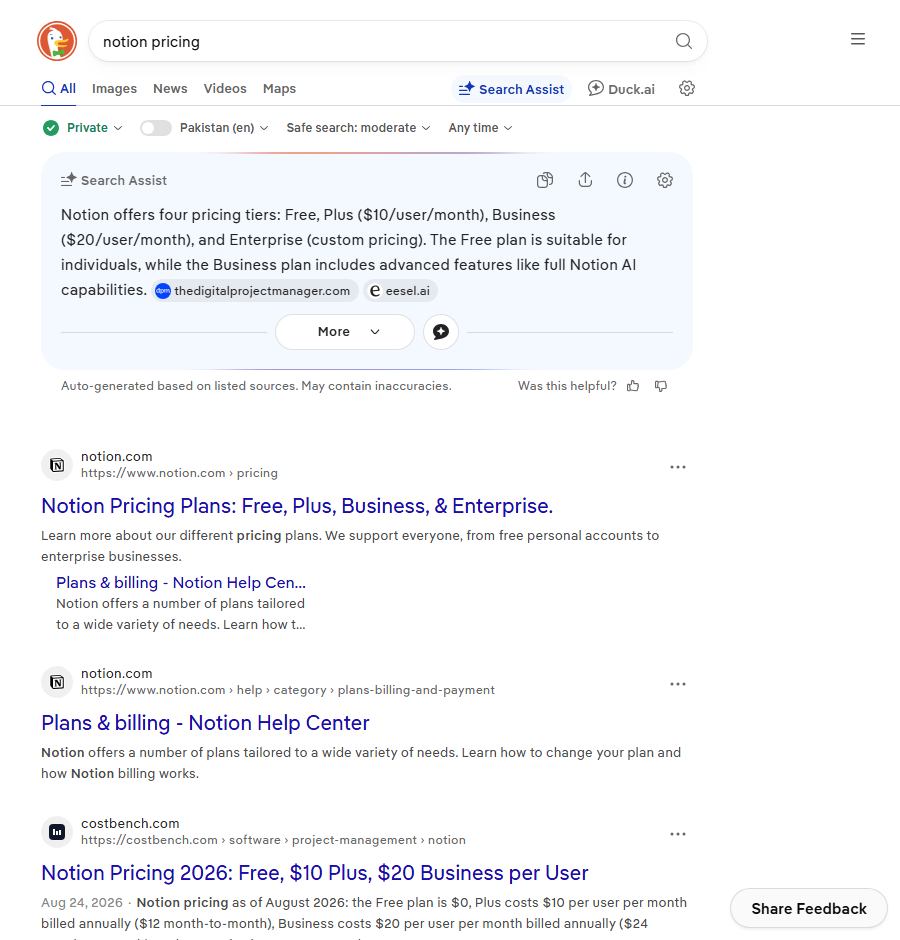Click into the notion pricing search field
This screenshot has width=900, height=940.
coord(384,41)
